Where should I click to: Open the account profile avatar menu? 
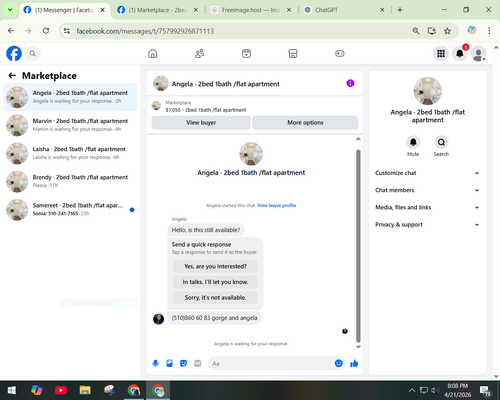tap(478, 54)
